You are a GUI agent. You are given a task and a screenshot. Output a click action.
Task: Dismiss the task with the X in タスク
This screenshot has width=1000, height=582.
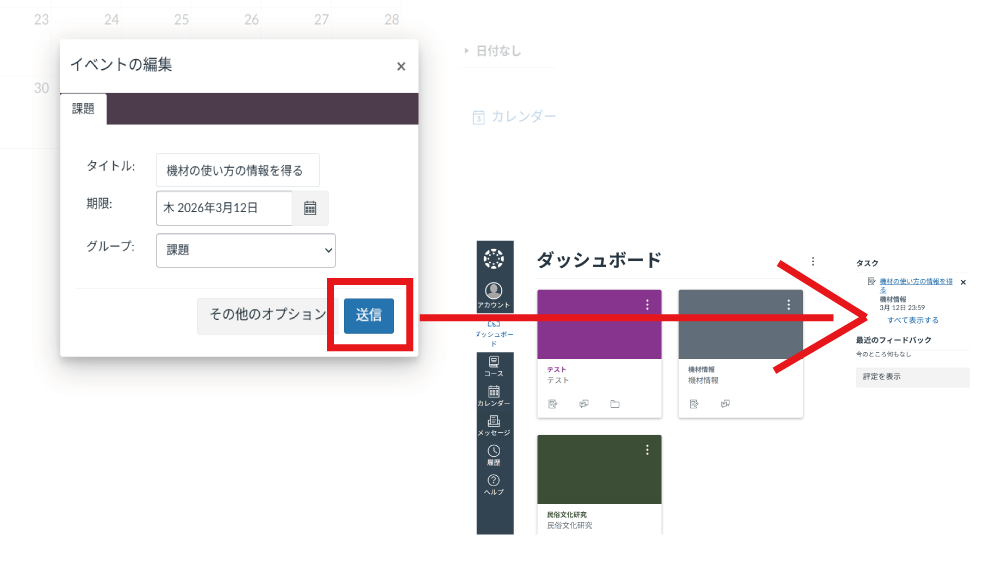coord(963,282)
